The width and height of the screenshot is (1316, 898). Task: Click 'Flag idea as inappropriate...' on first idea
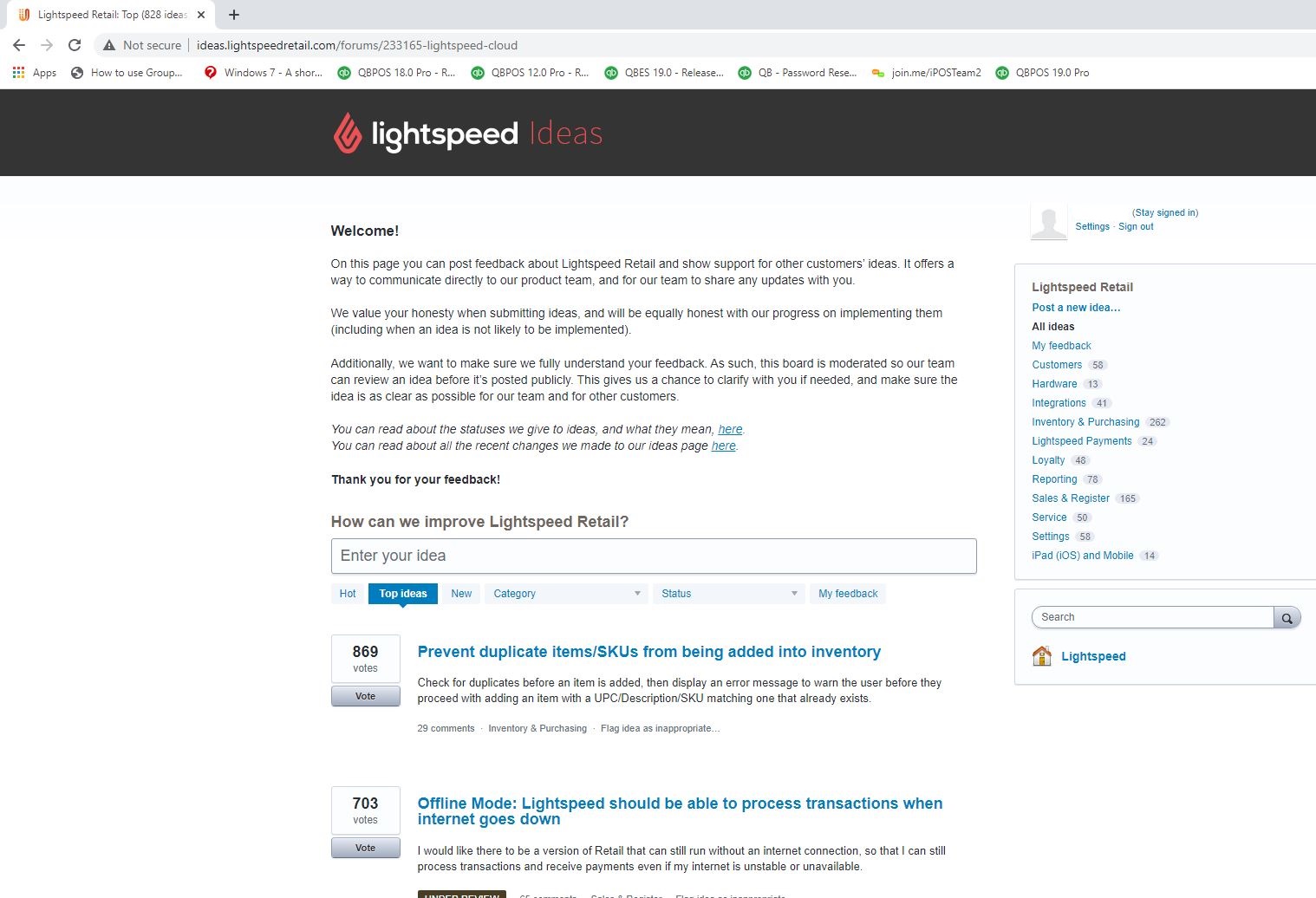click(660, 728)
